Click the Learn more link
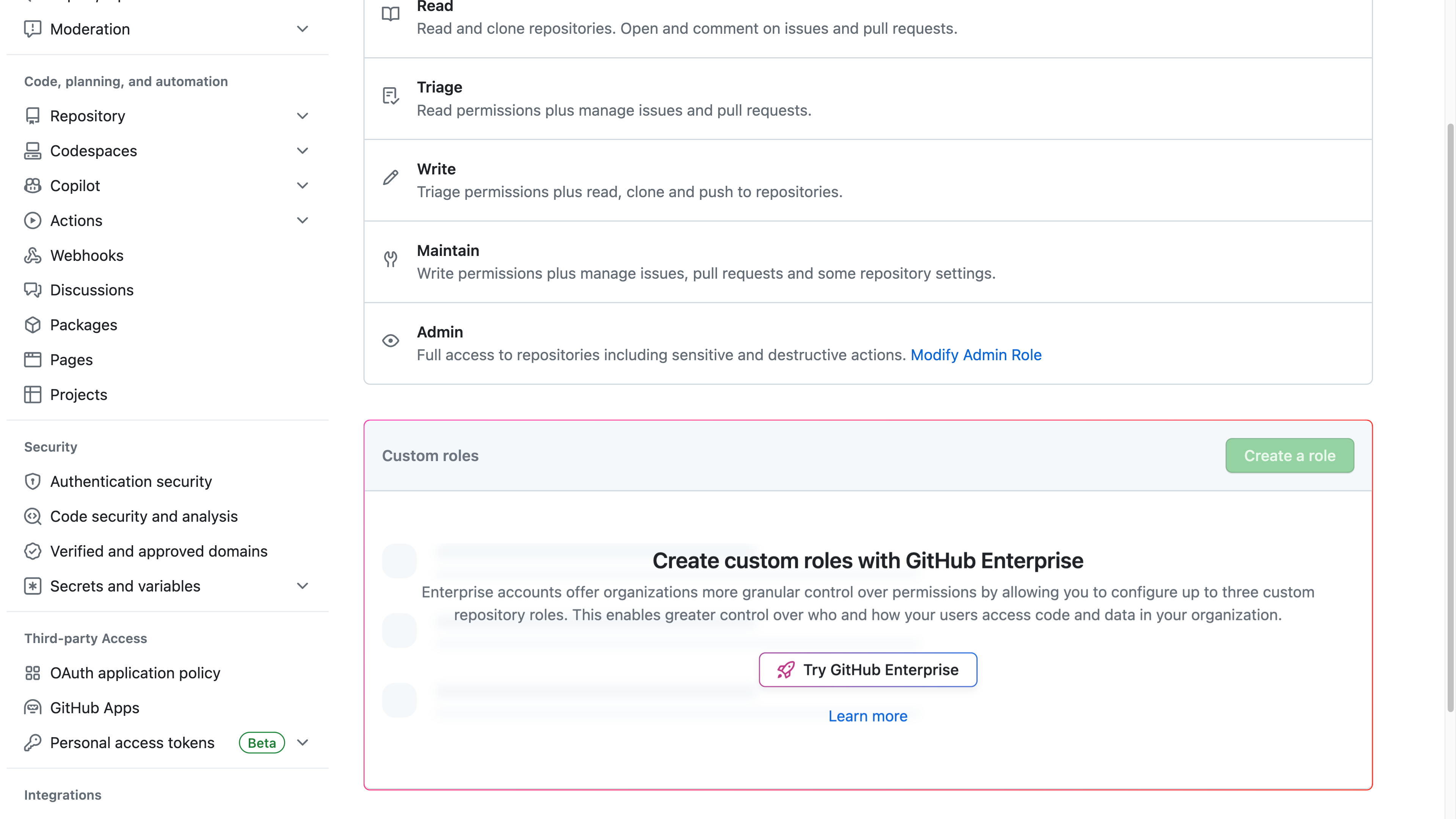Image resolution: width=1456 pixels, height=819 pixels. click(x=868, y=716)
